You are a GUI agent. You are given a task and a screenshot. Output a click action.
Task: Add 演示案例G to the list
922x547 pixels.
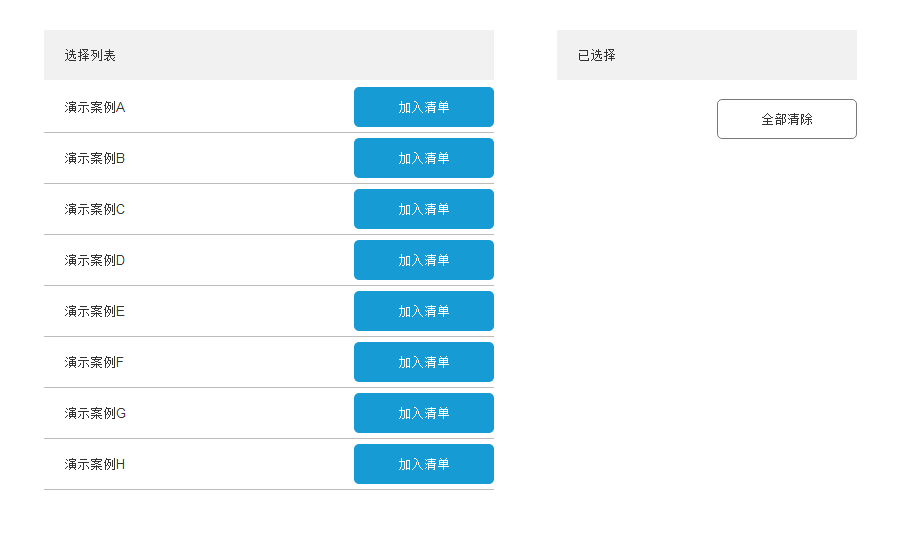(x=423, y=413)
